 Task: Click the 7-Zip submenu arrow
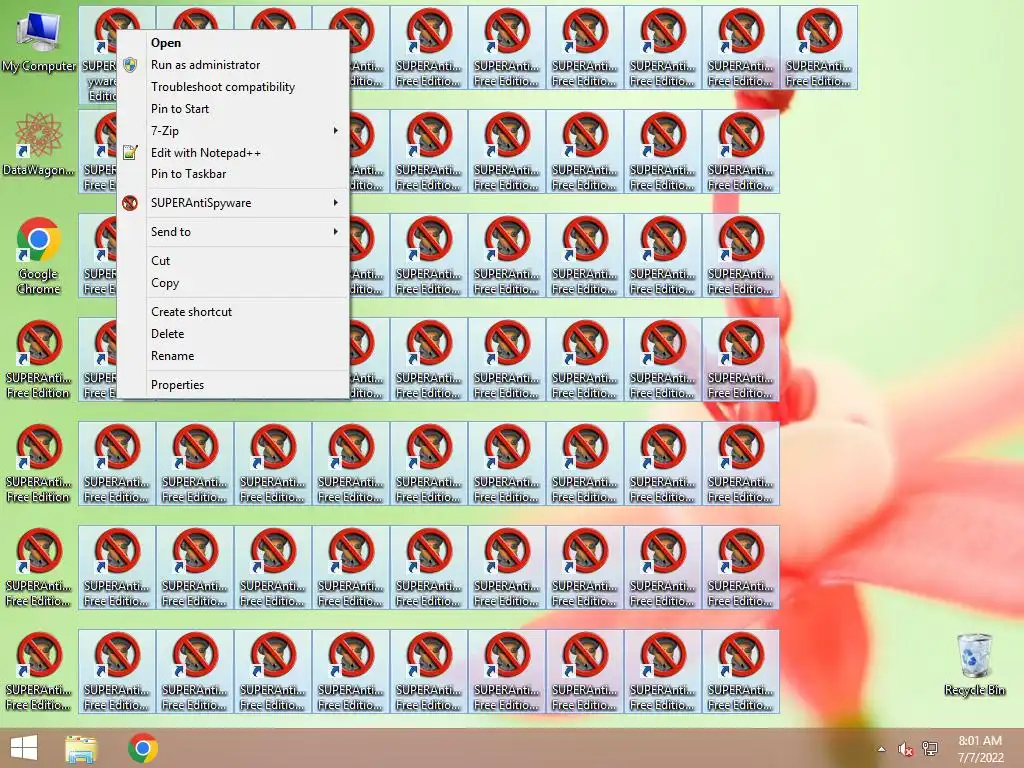(336, 131)
